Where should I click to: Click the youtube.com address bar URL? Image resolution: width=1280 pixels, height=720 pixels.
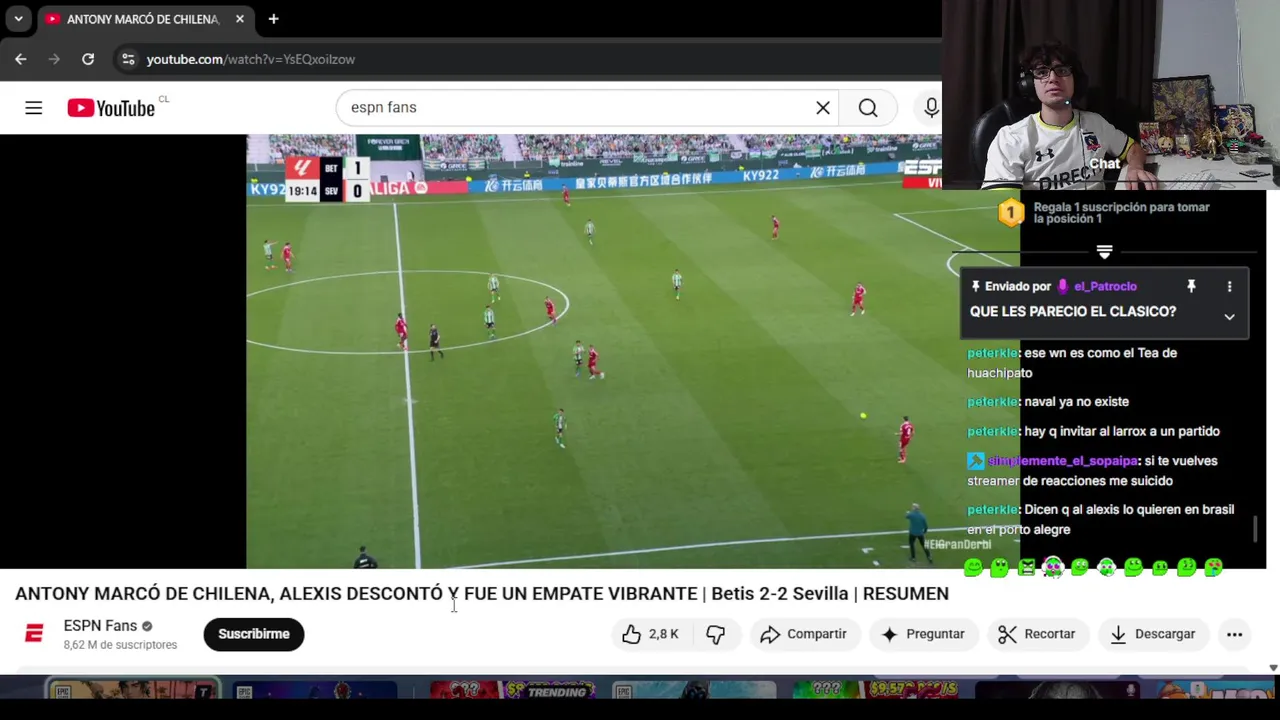click(251, 59)
